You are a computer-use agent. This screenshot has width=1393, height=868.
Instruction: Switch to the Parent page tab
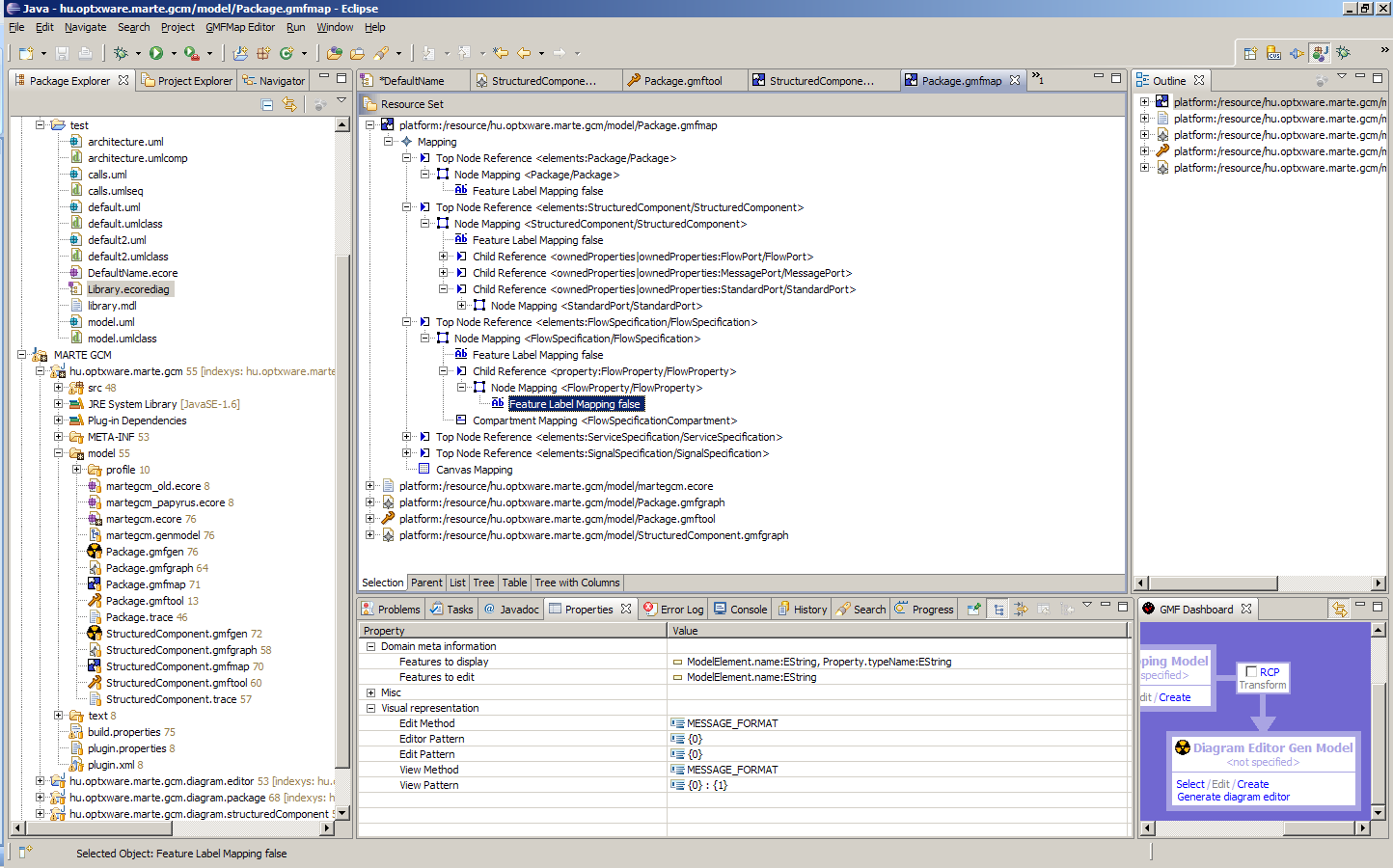(x=426, y=583)
